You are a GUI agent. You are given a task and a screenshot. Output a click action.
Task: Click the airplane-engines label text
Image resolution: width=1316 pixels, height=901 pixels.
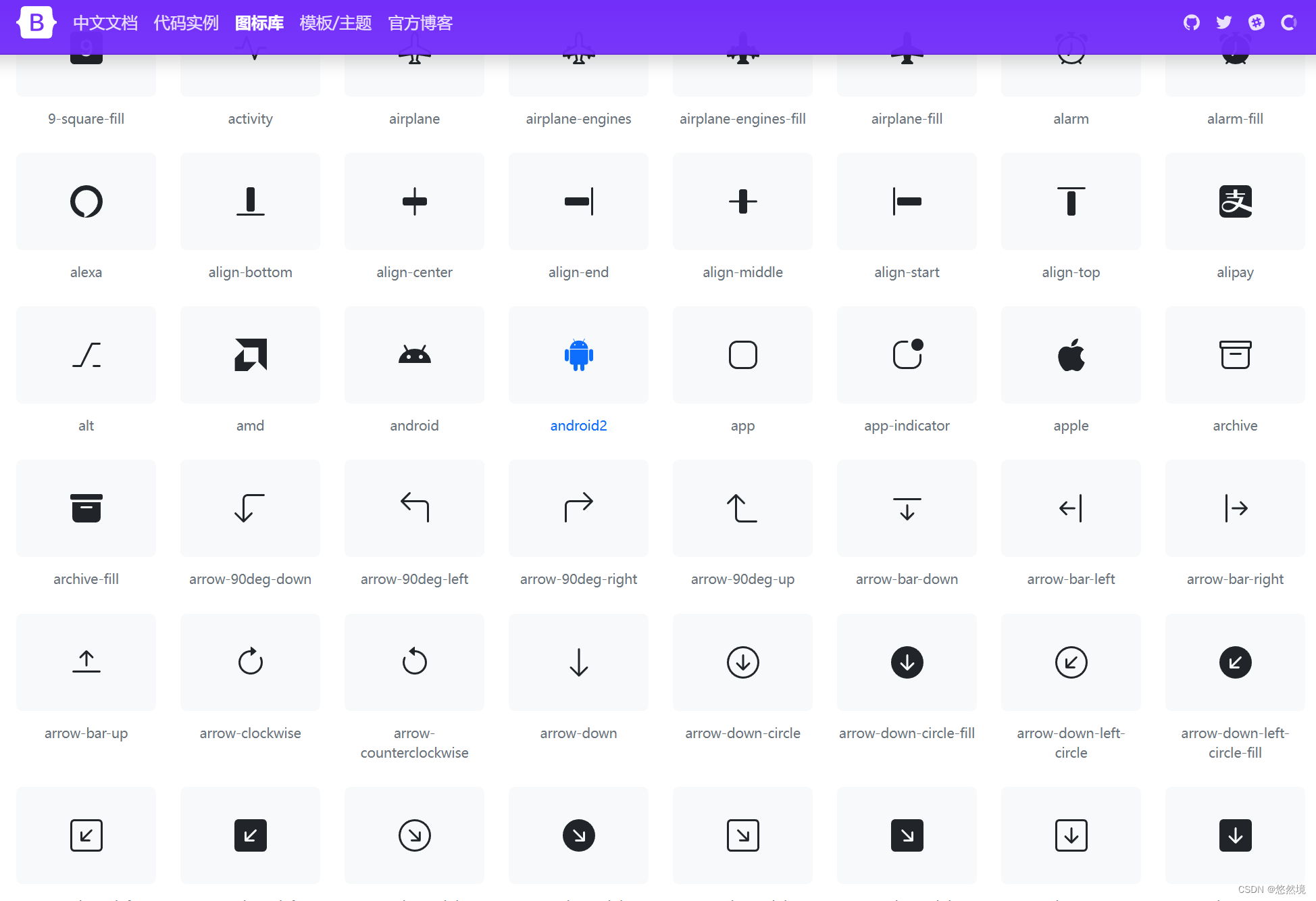(x=578, y=119)
